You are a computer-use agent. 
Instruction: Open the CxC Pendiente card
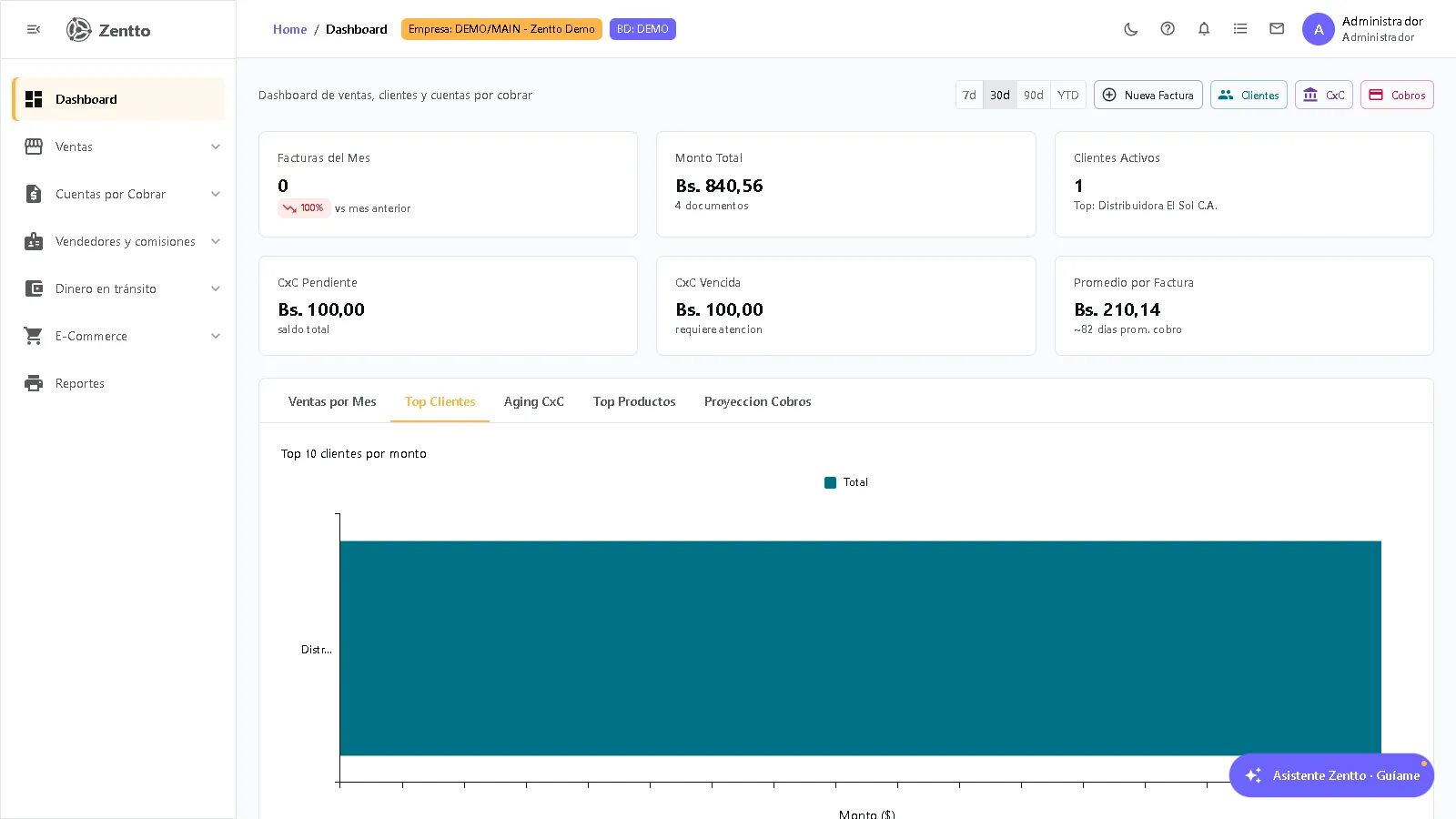point(448,306)
